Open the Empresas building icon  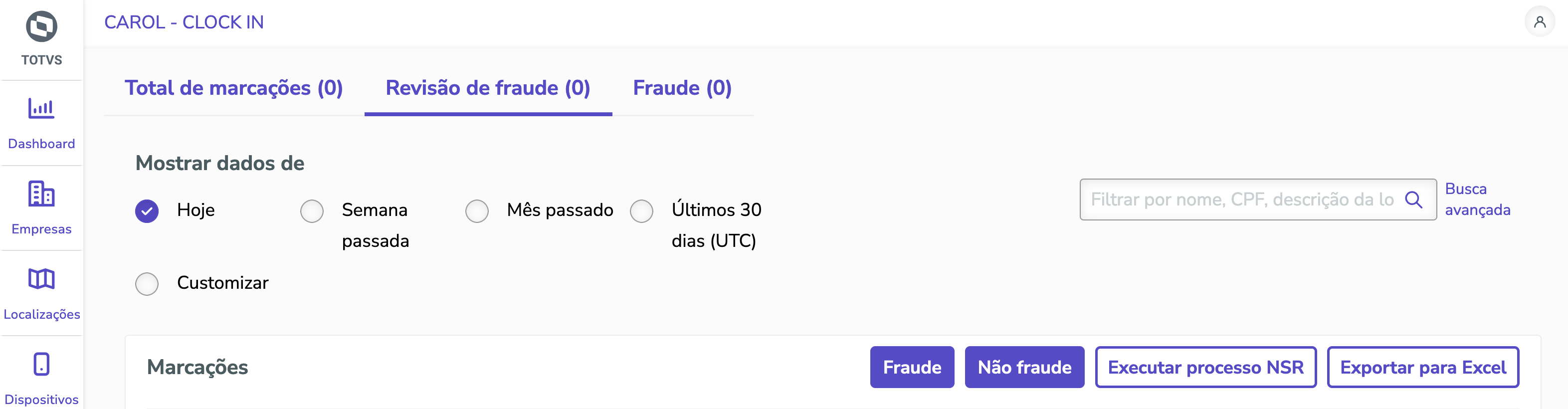[41, 194]
